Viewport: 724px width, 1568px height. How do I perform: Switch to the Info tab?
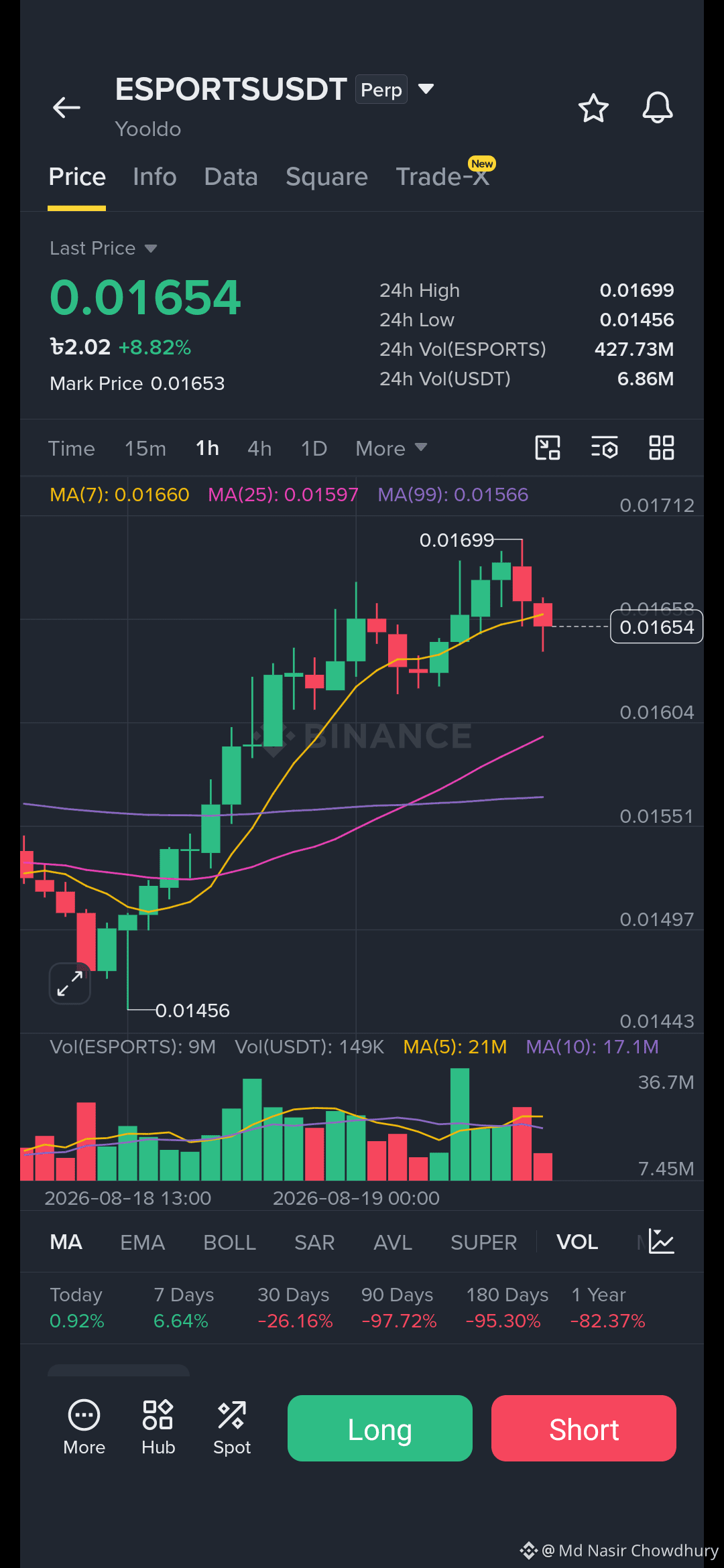pos(155,177)
